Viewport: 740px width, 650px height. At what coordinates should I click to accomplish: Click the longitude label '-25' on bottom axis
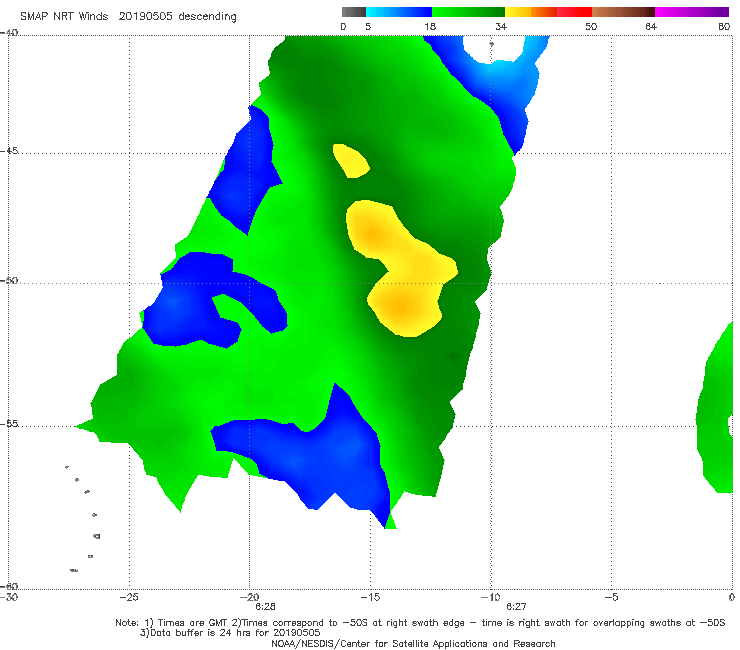(129, 597)
